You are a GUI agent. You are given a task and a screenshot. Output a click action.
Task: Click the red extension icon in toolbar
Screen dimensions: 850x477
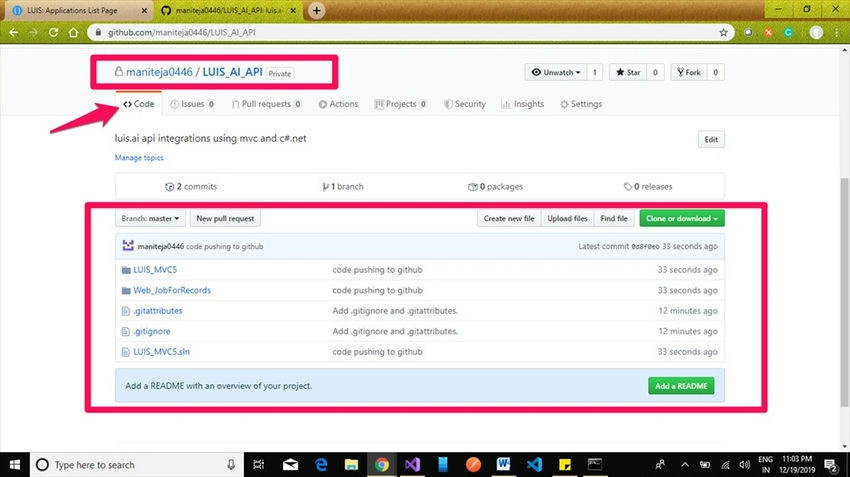click(x=768, y=33)
